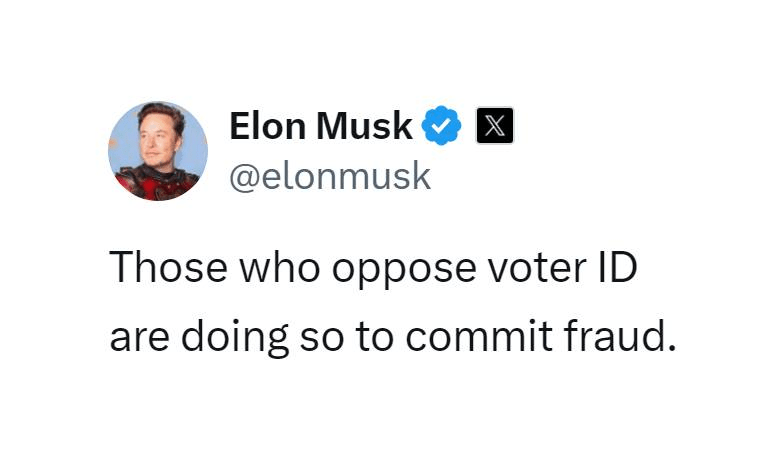The height and width of the screenshot is (460, 784).
Task: Click the surname "Musk" in header
Action: [364, 127]
